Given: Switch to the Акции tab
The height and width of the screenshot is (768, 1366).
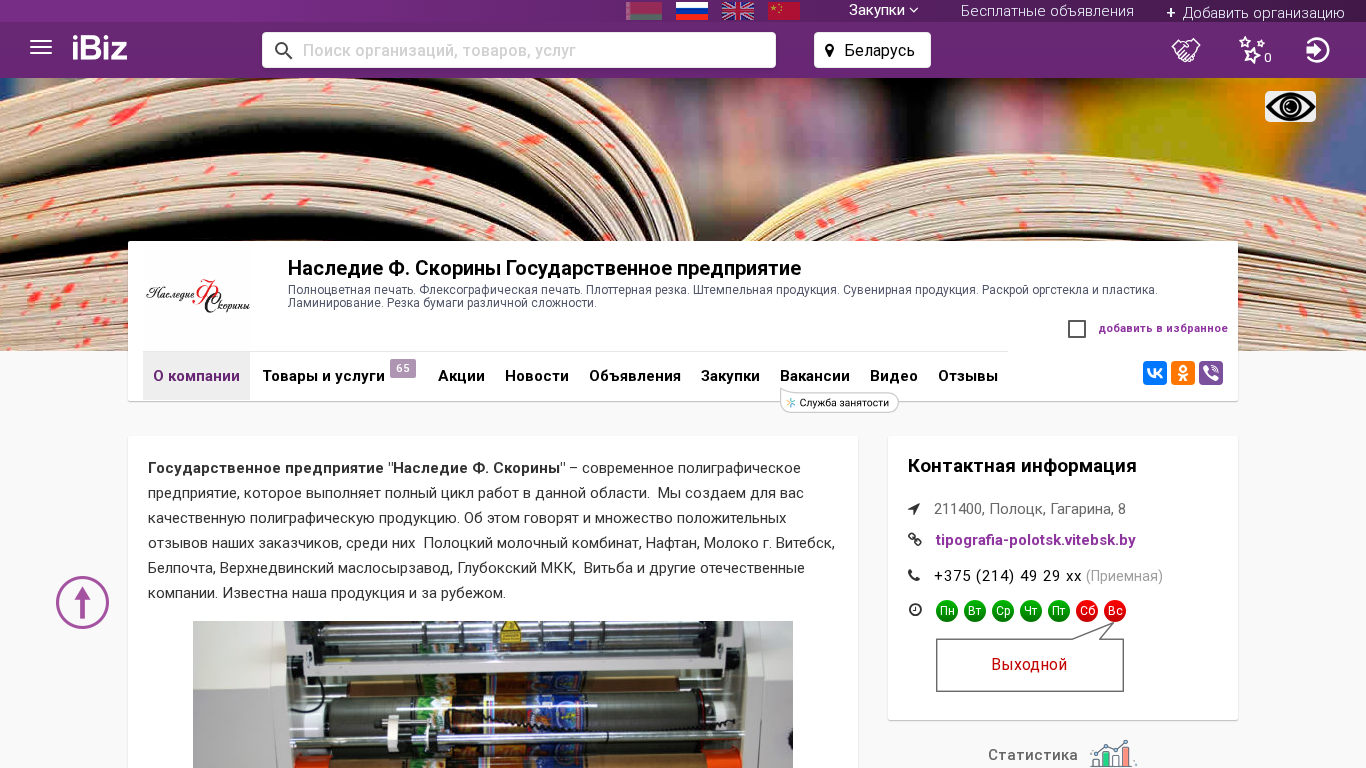Looking at the screenshot, I should pyautogui.click(x=461, y=376).
